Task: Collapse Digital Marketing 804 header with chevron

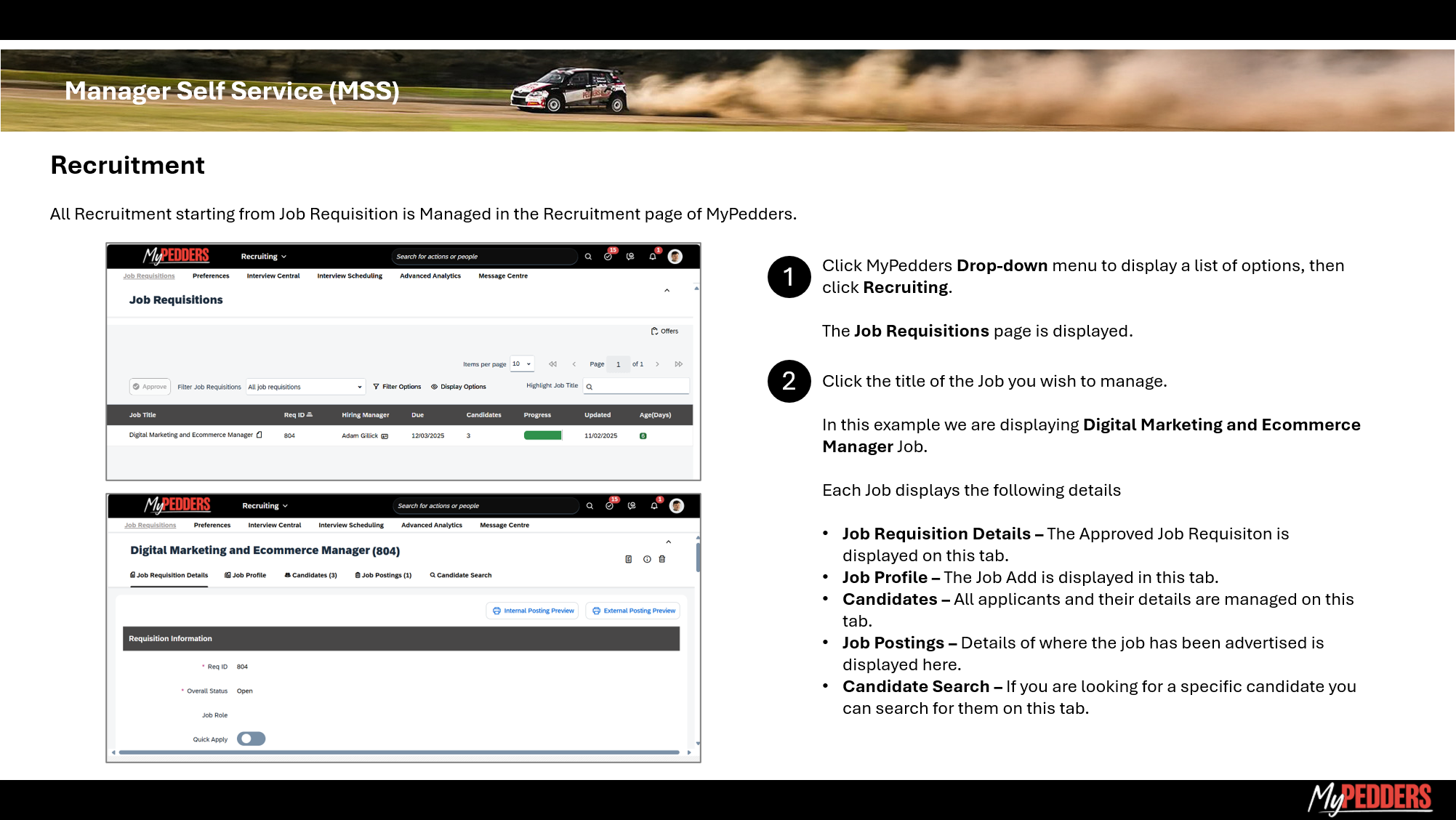Action: pyautogui.click(x=669, y=542)
